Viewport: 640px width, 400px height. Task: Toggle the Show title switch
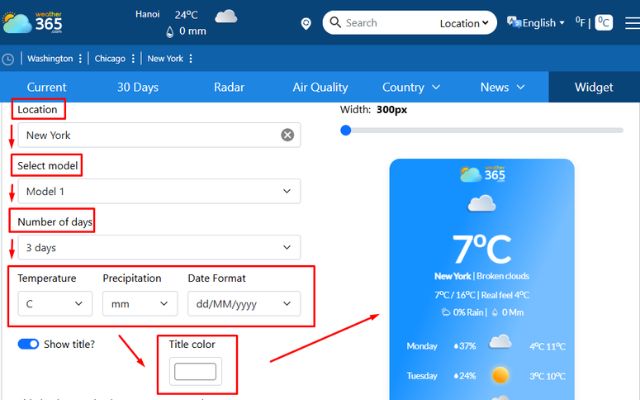[28, 344]
